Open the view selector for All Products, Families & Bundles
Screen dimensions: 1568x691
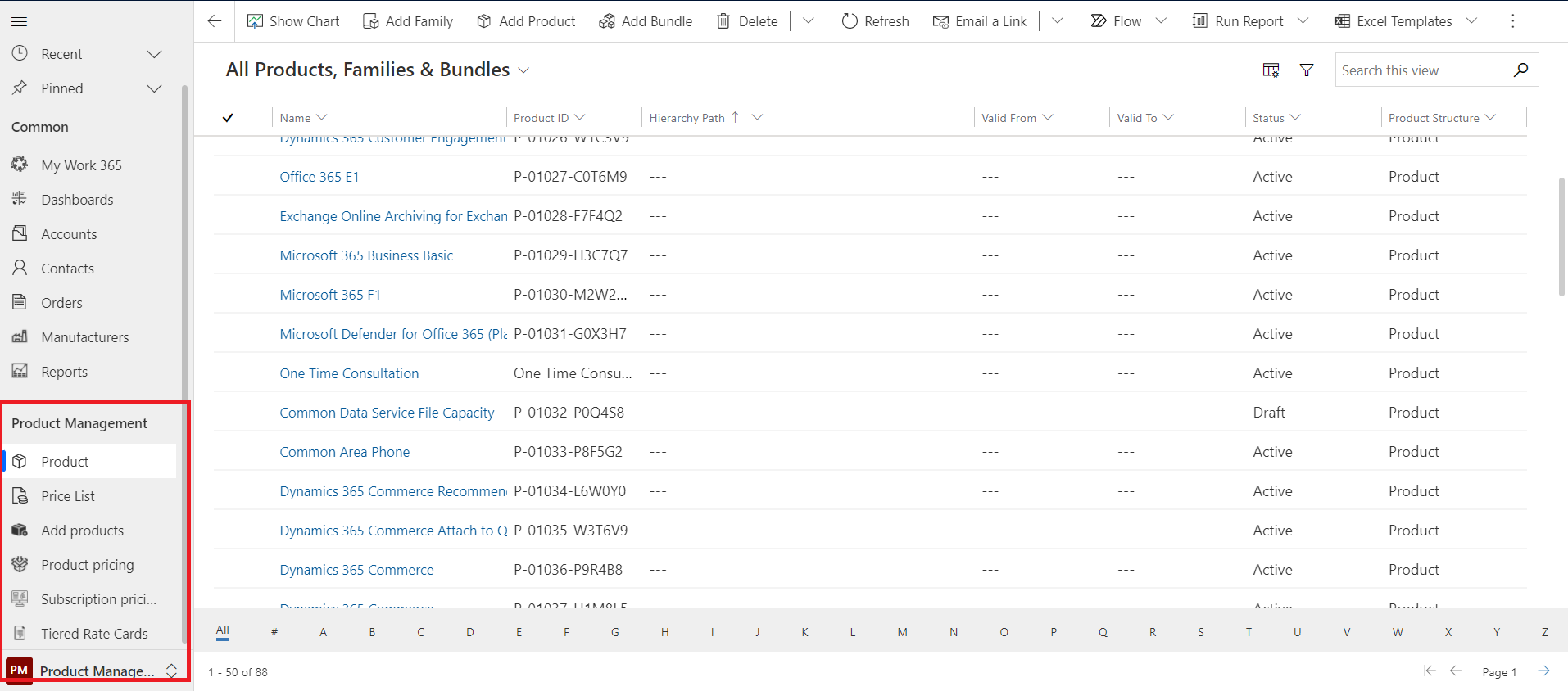pyautogui.click(x=378, y=70)
